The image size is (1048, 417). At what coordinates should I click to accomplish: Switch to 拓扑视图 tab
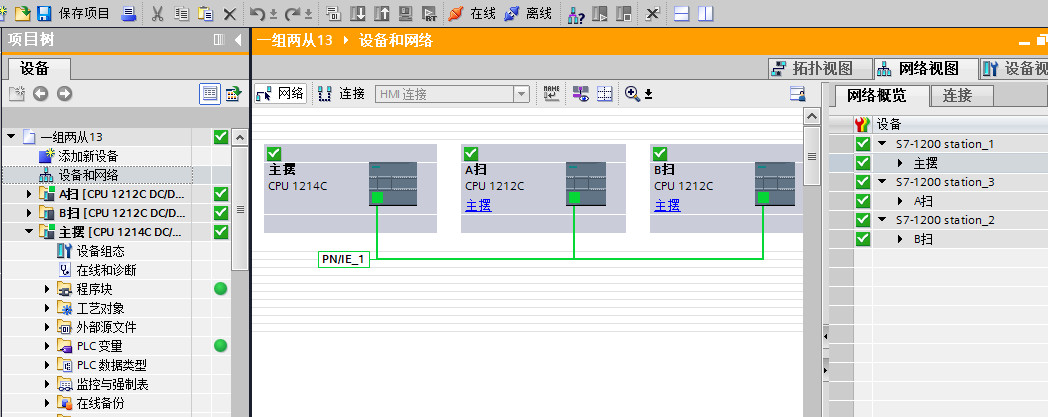click(x=821, y=68)
